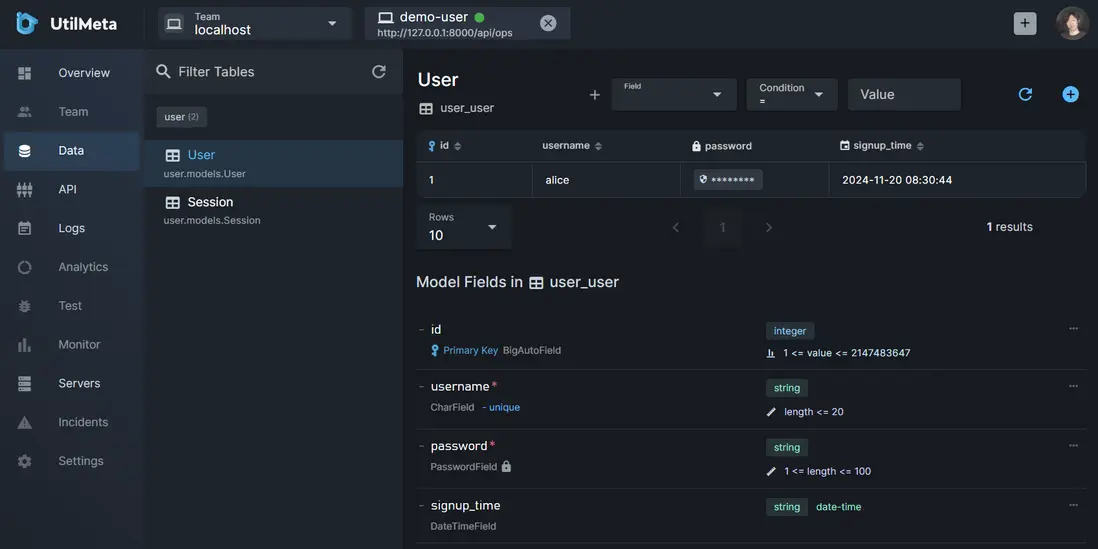
Task: Go to Servers page
Action: pyautogui.click(x=71, y=384)
